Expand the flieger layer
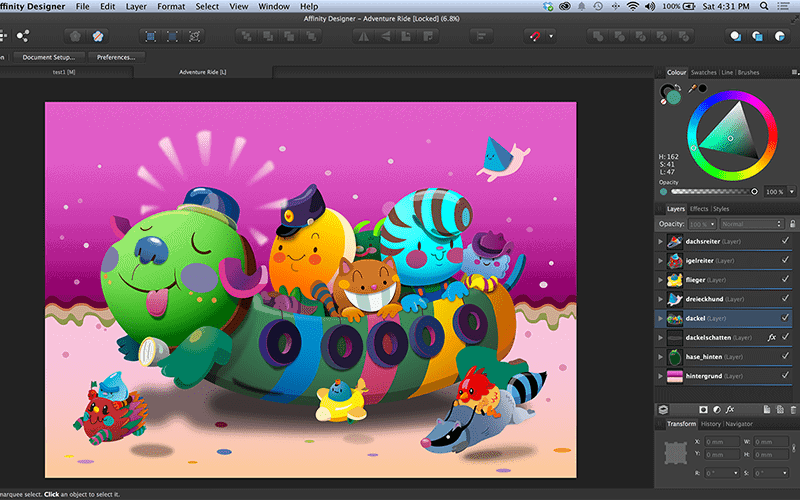 [x=660, y=280]
